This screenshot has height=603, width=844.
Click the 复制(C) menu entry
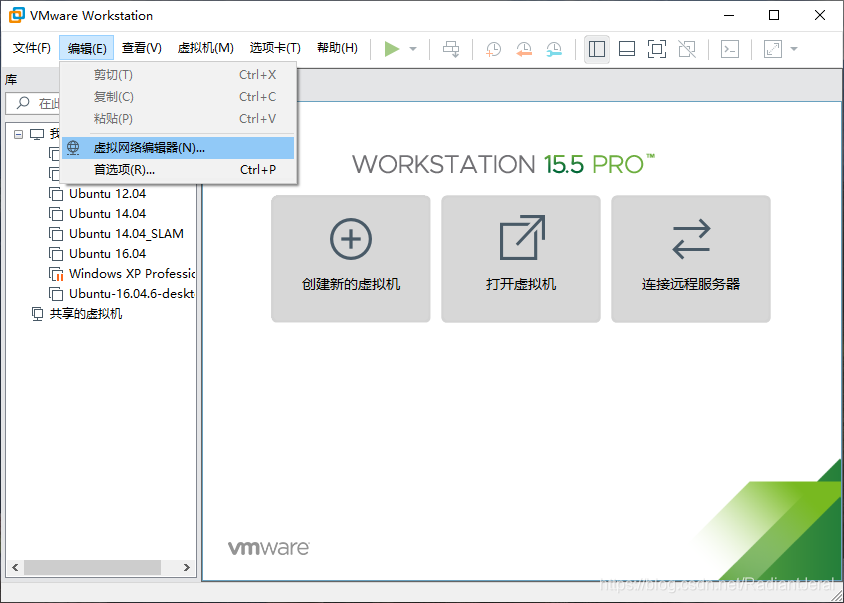(178, 97)
